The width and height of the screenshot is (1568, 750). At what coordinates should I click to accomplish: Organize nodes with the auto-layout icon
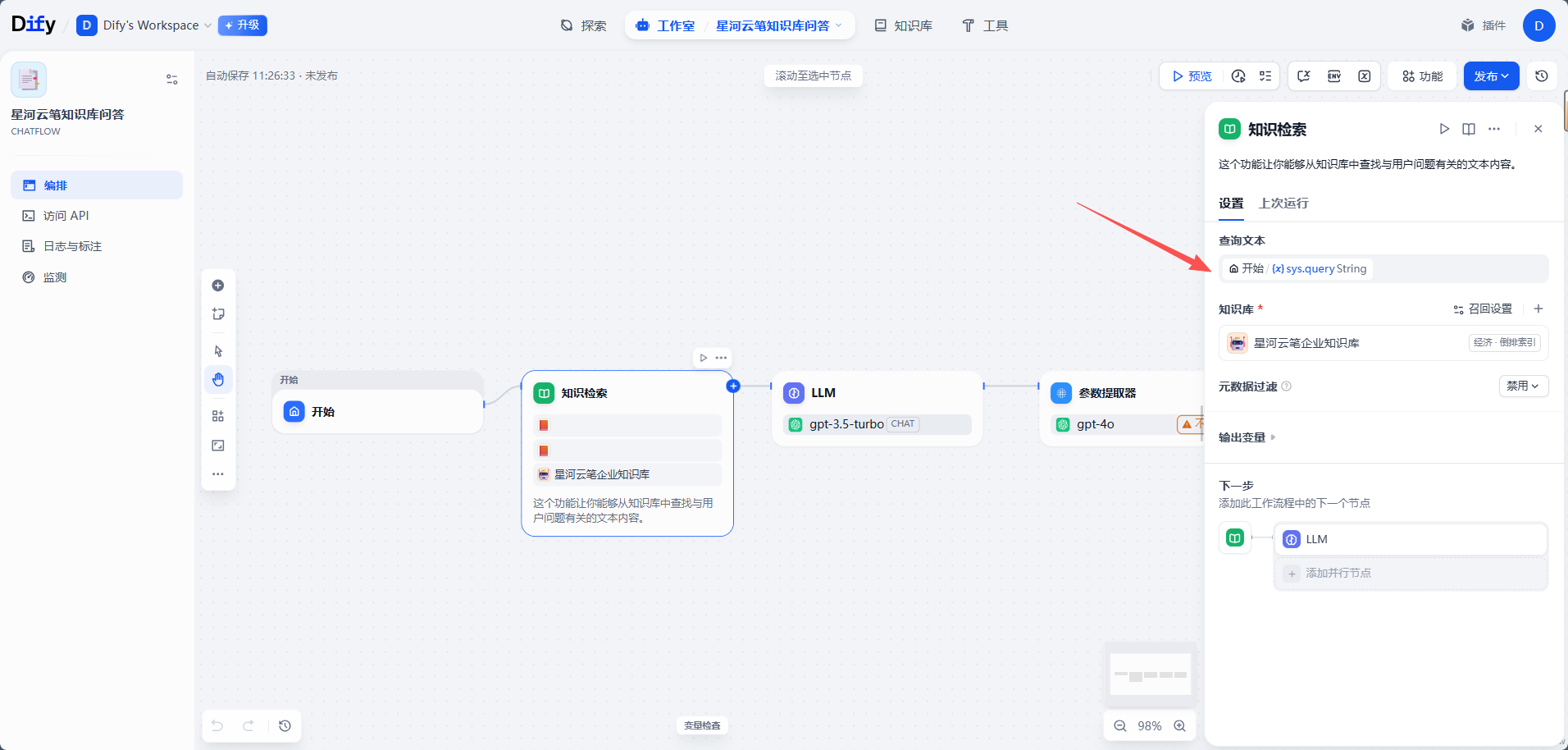click(218, 416)
